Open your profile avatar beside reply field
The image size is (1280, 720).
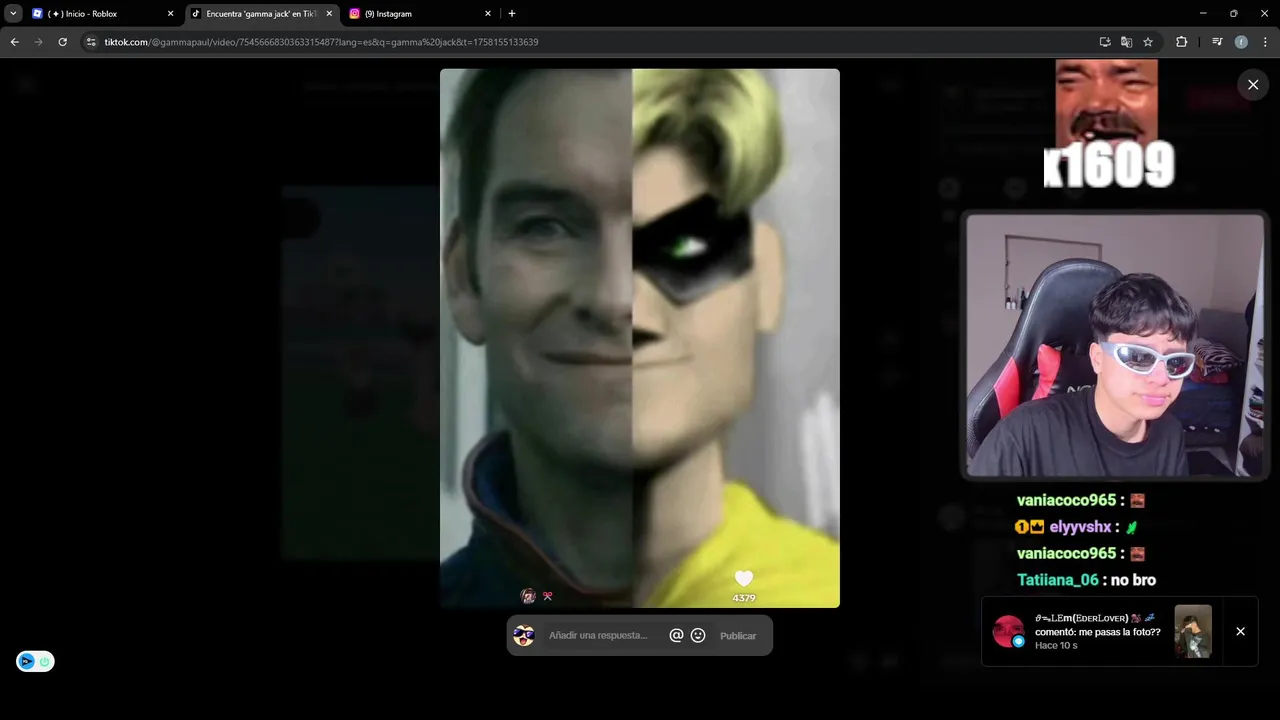click(524, 635)
